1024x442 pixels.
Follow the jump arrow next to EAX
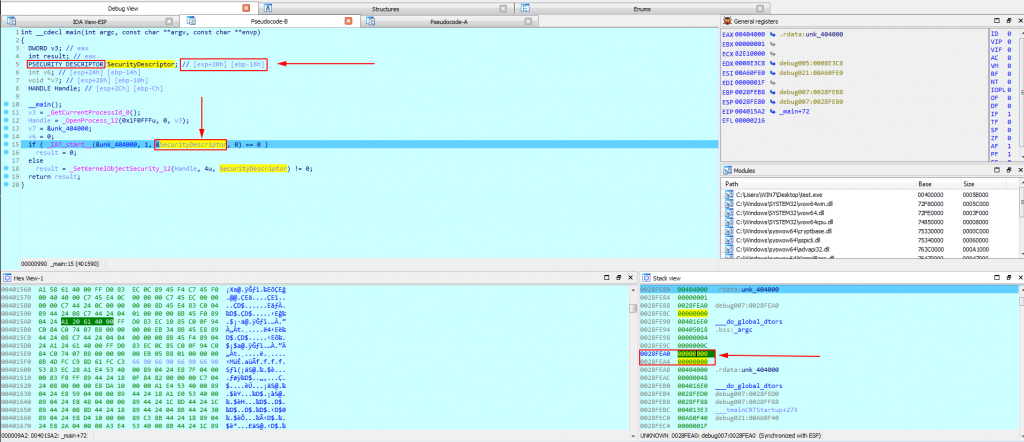pos(773,34)
